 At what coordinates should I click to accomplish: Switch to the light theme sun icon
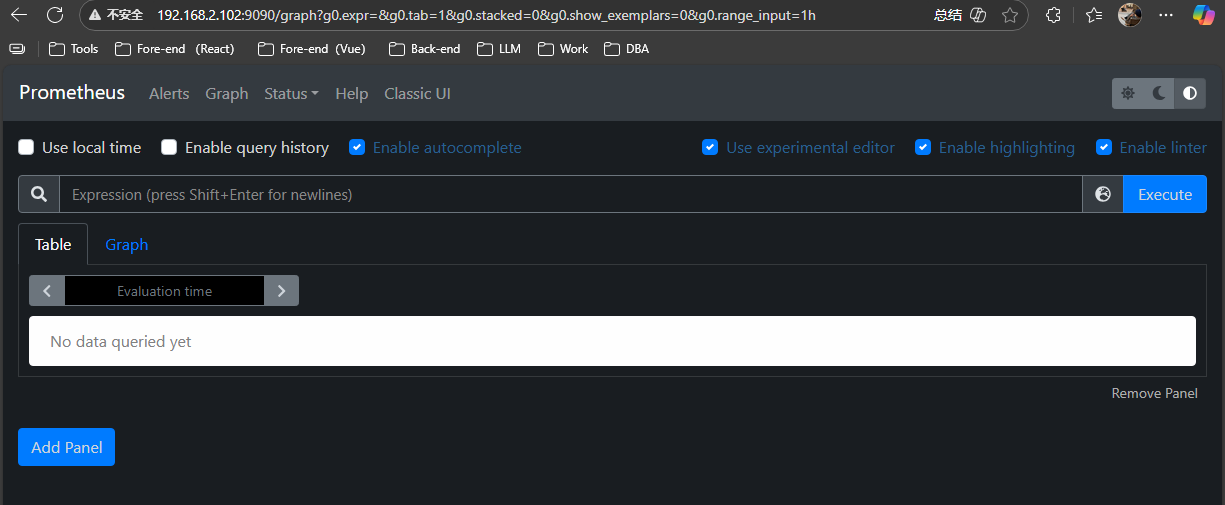[1128, 93]
